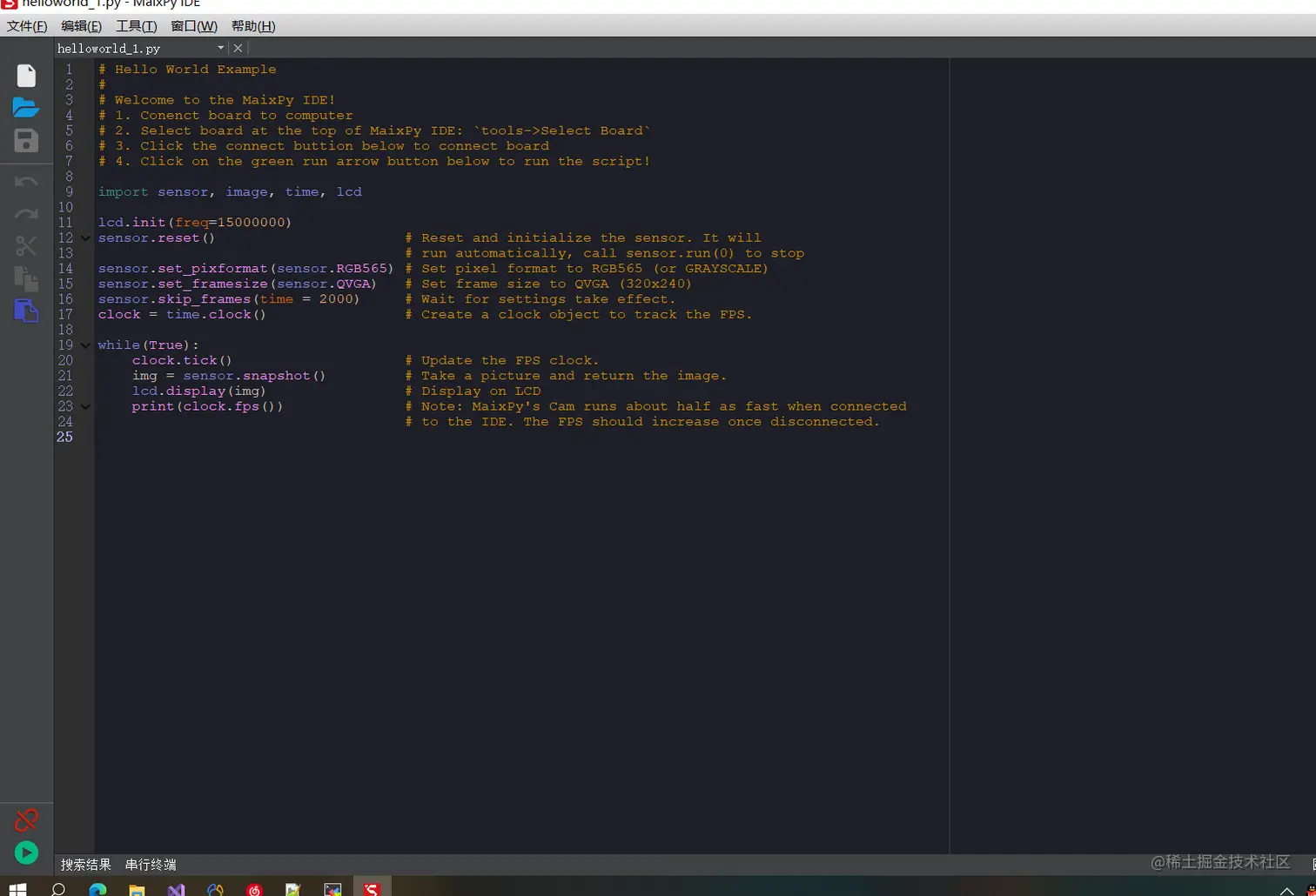
Task: Redo the last undone edit
Action: (x=26, y=214)
